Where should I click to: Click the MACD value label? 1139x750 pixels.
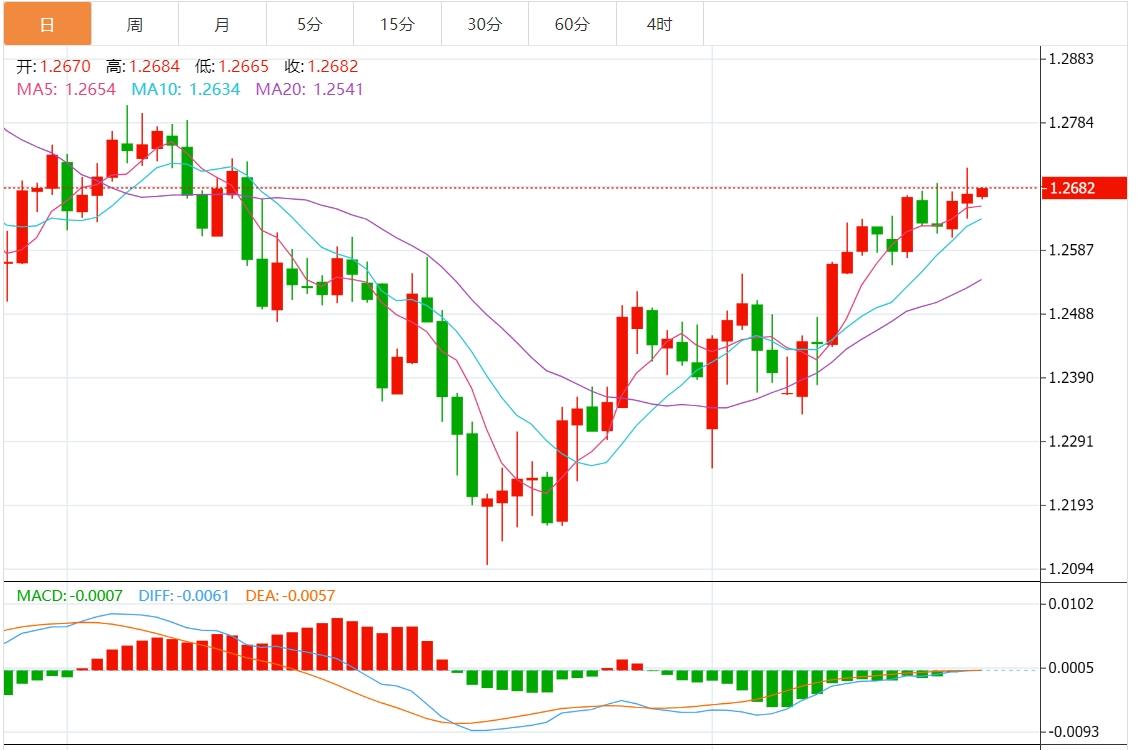(x=70, y=596)
